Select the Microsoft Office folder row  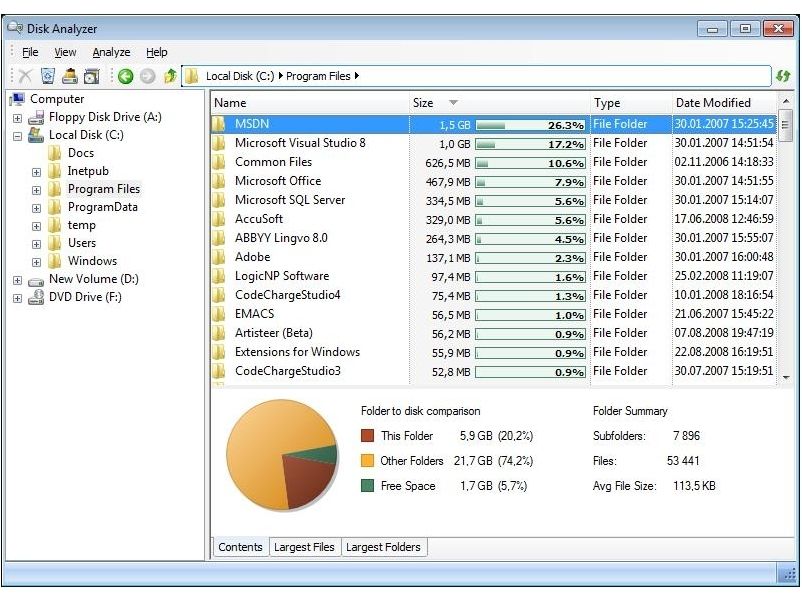[494, 181]
